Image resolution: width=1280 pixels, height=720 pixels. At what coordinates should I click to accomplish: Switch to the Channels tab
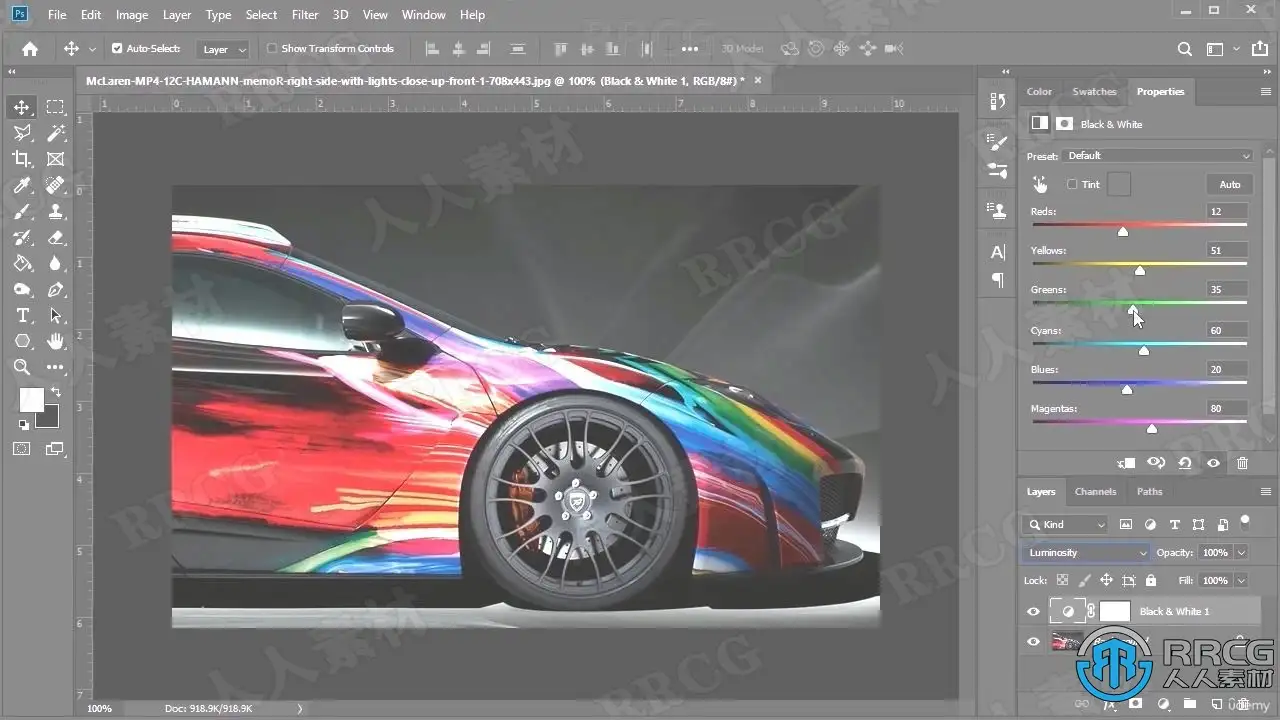[x=1095, y=491]
